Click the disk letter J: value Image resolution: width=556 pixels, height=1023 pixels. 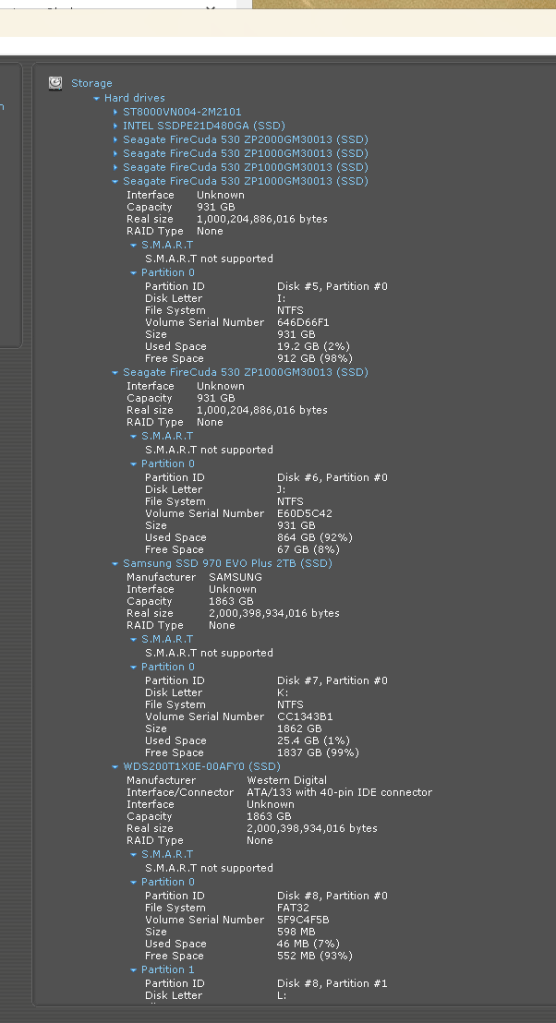[x=282, y=489]
